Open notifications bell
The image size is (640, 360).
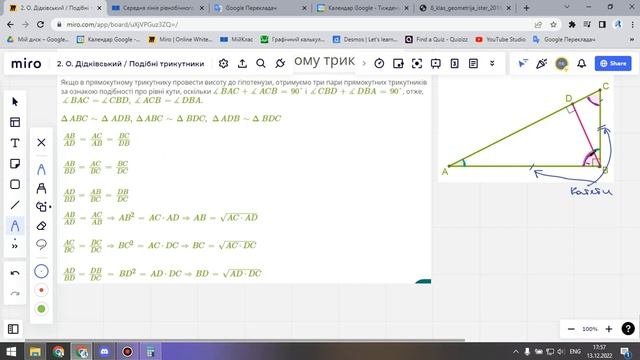582,63
